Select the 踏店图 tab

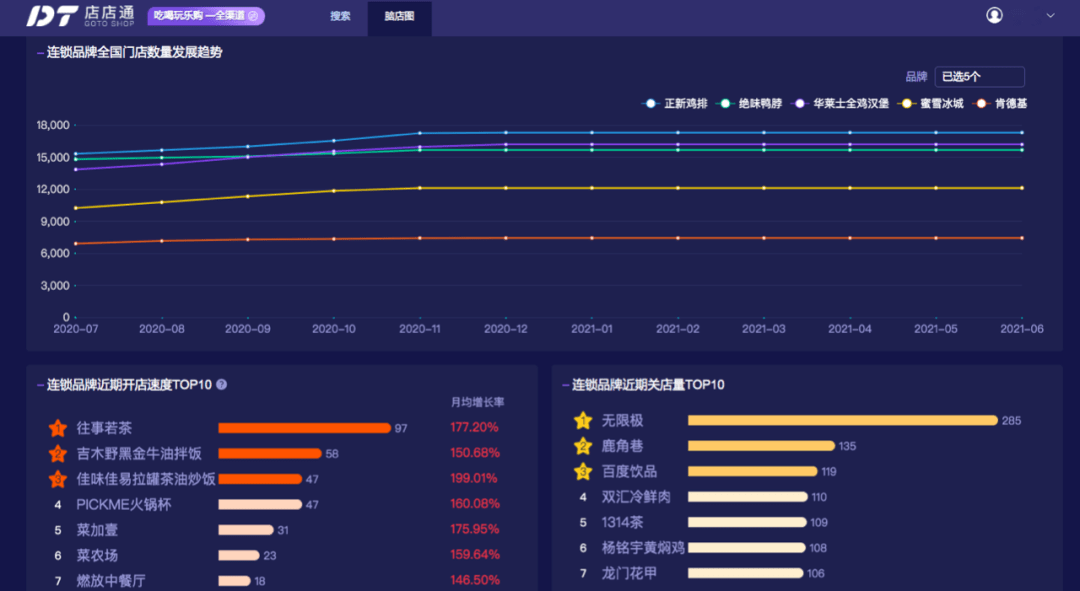[x=399, y=17]
